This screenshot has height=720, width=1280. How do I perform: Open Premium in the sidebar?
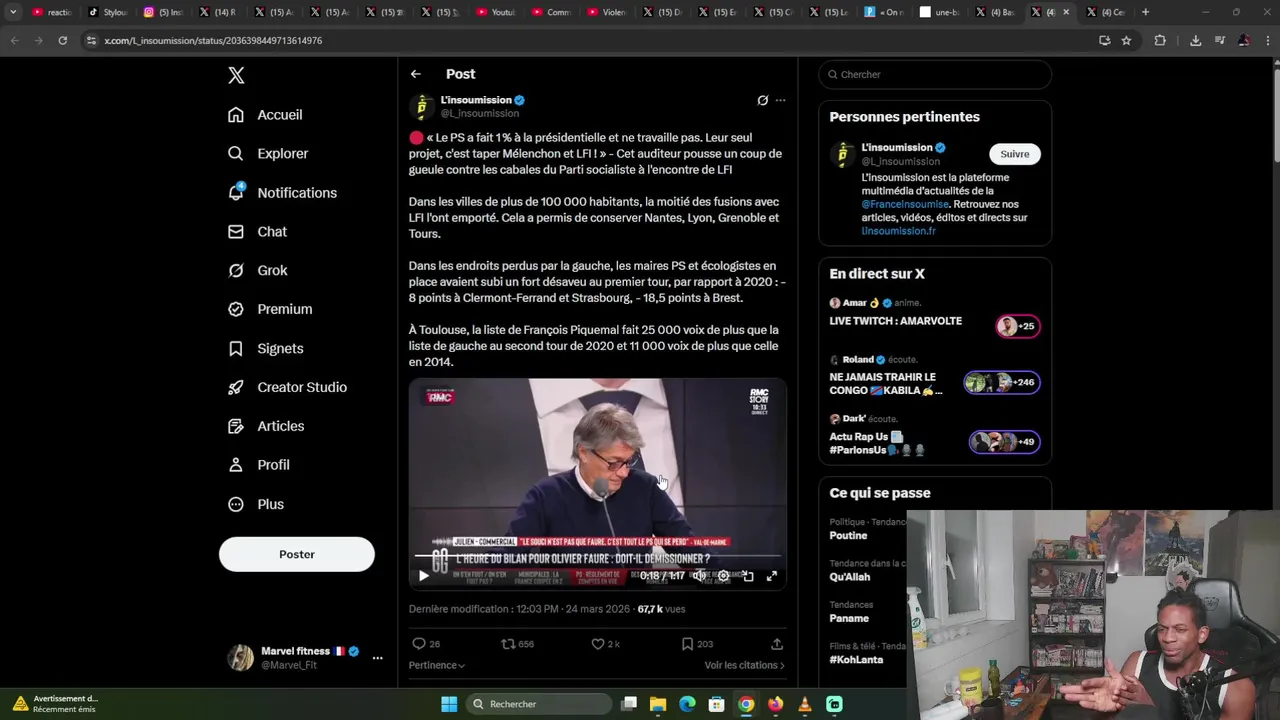270,310
